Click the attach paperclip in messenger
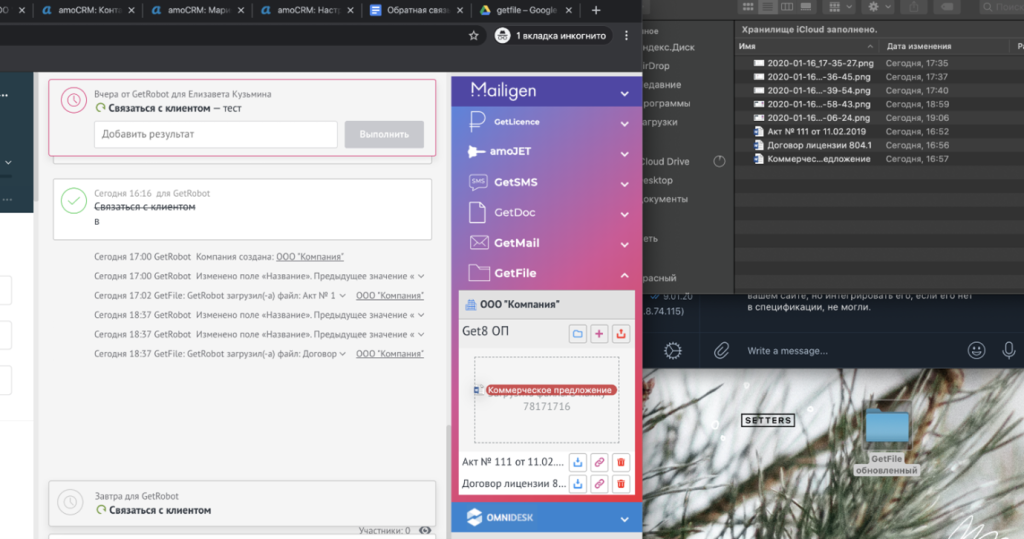1024x539 pixels. [x=721, y=351]
